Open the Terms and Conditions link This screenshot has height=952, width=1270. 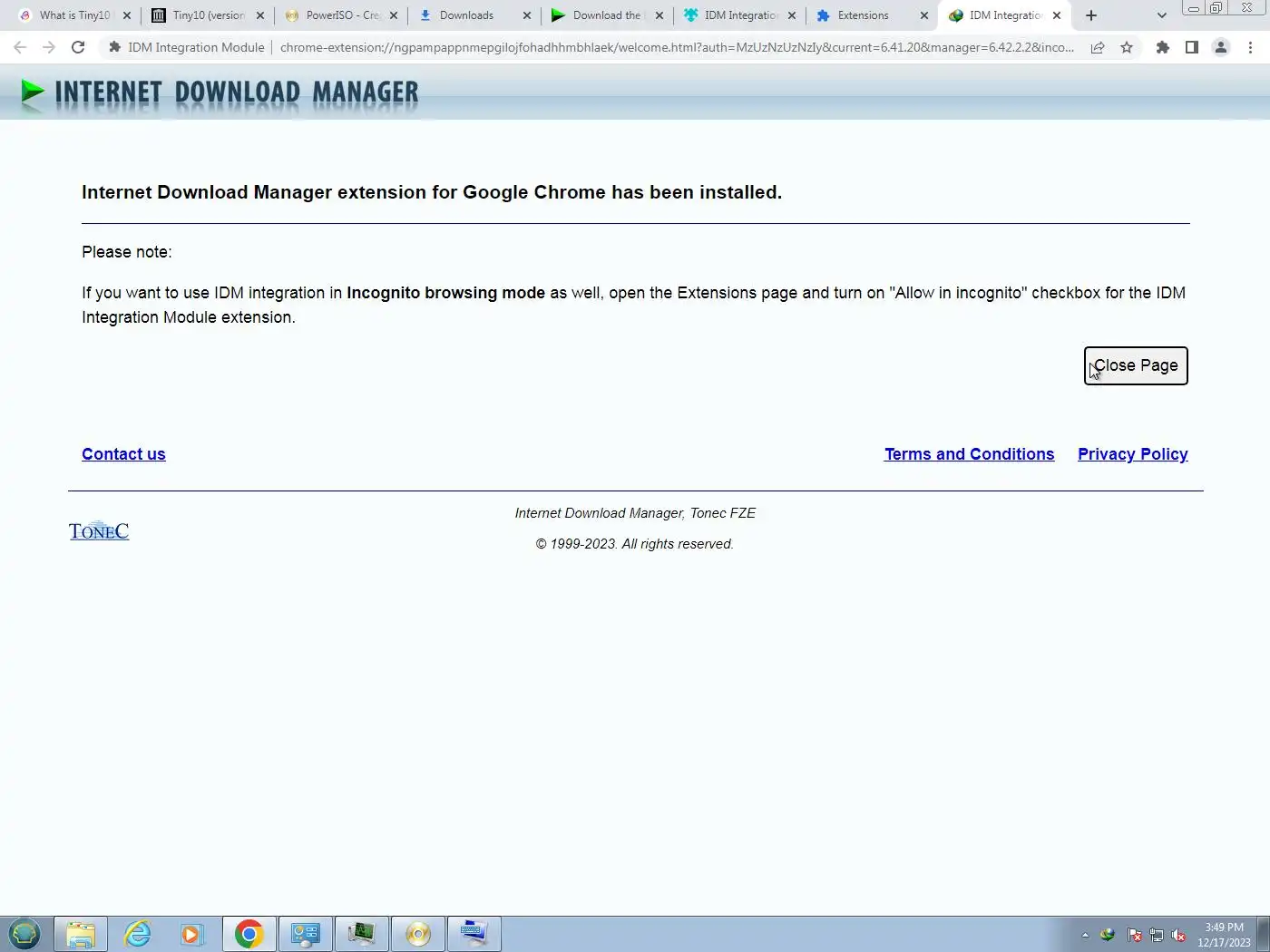tap(969, 454)
